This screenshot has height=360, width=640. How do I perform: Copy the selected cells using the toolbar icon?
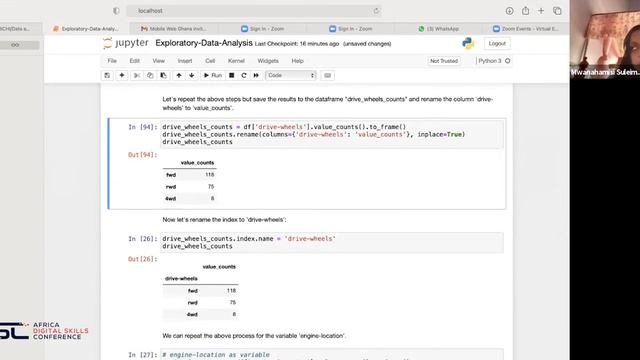[150, 76]
